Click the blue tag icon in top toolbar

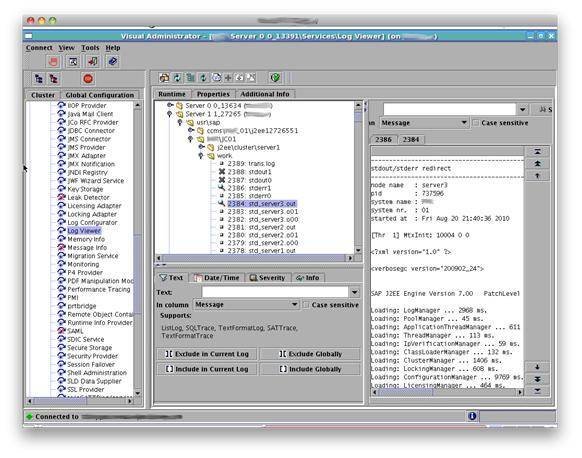[x=112, y=62]
